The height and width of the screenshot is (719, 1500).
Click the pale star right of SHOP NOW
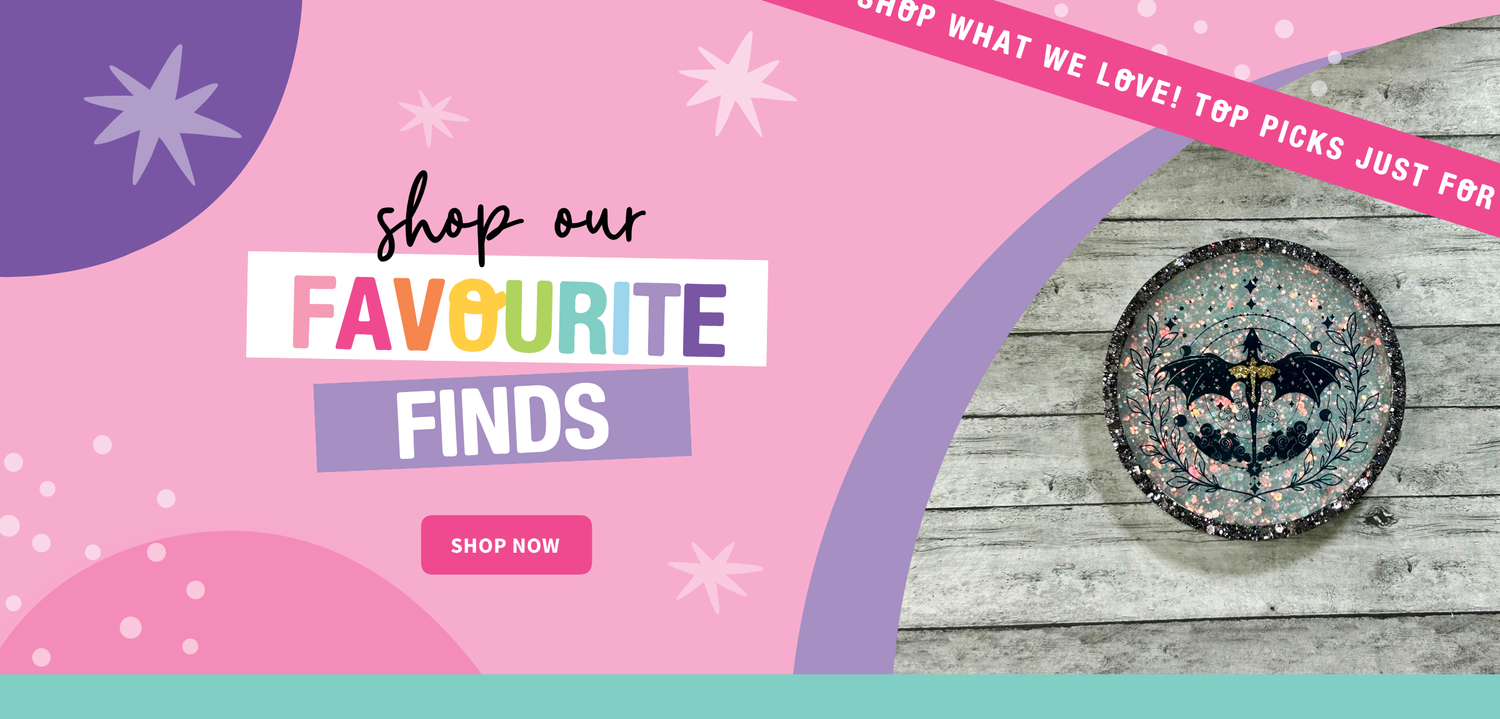(715, 577)
